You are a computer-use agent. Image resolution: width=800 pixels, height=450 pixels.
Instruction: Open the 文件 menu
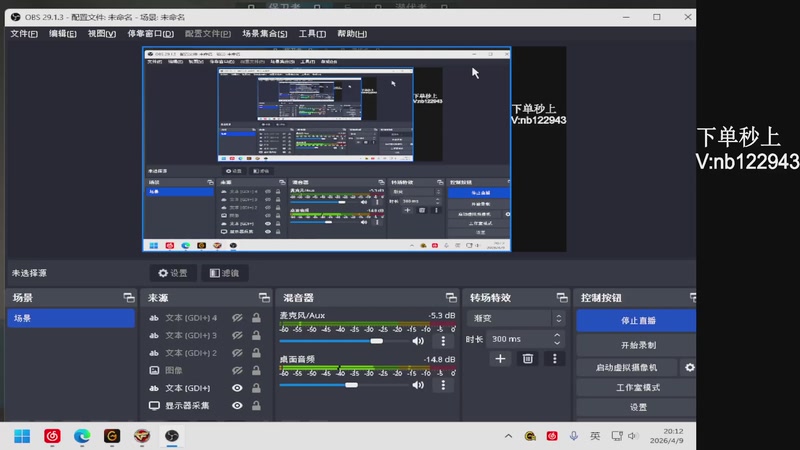[24, 34]
